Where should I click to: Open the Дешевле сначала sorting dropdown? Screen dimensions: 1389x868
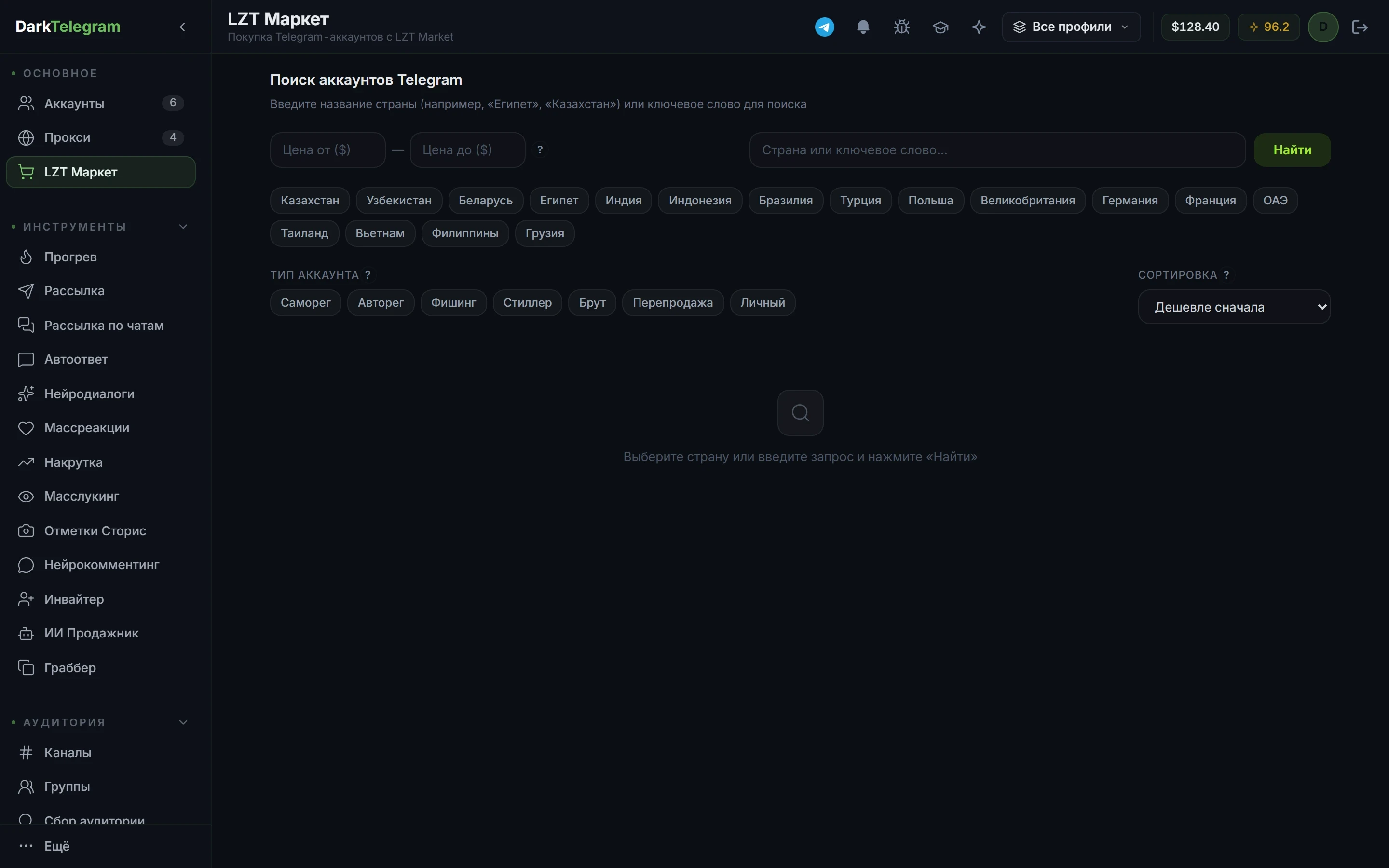(x=1234, y=307)
